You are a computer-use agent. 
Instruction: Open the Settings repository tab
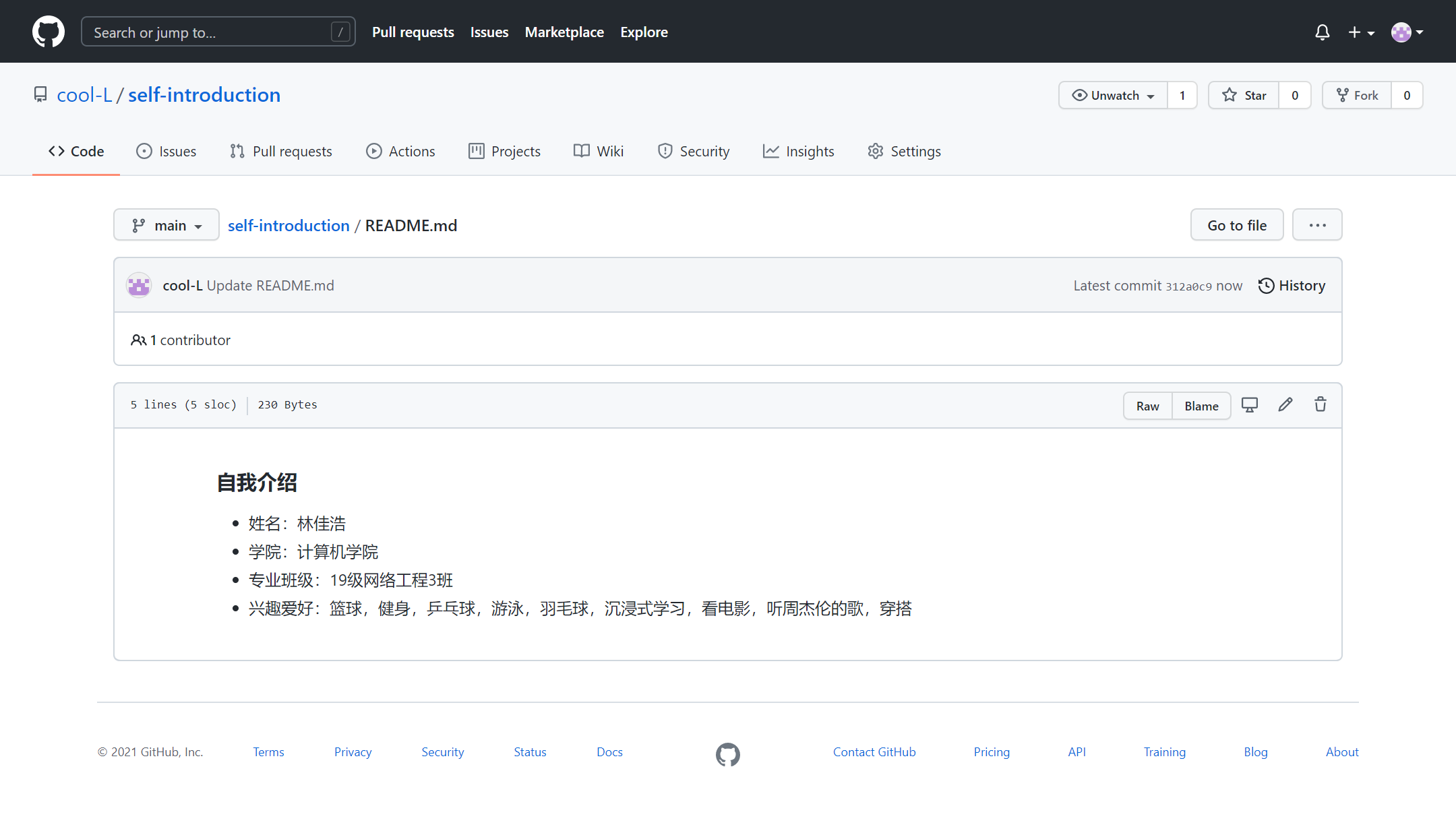point(905,152)
